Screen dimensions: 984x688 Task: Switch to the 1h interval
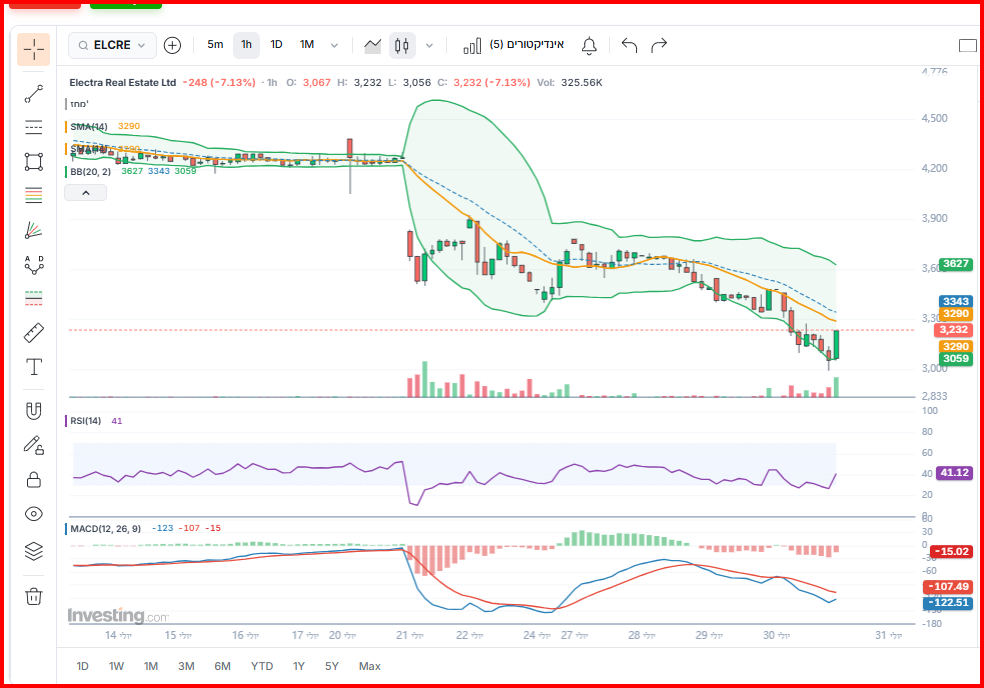(x=246, y=45)
